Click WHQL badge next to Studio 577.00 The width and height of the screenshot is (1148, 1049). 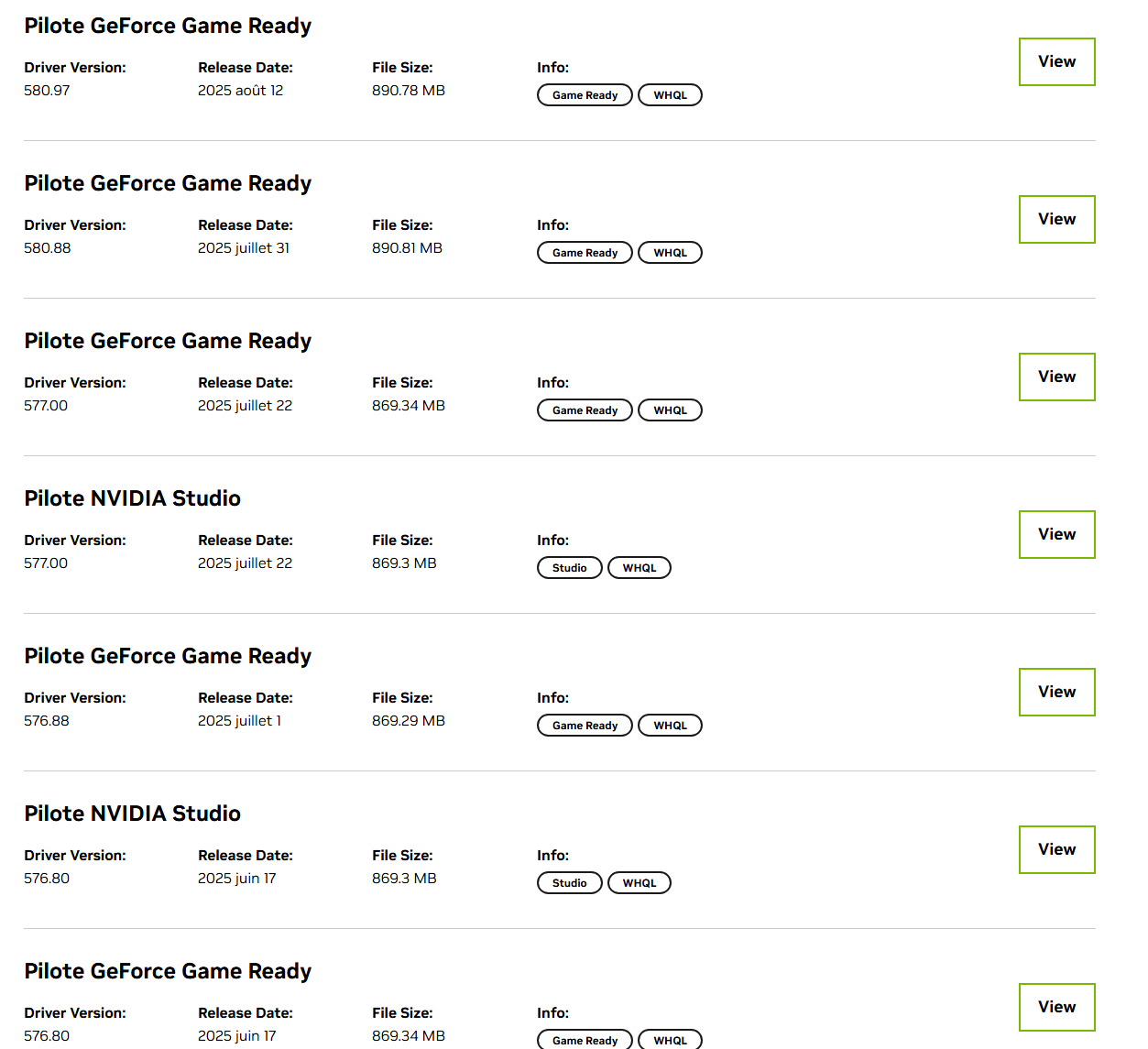pos(640,568)
